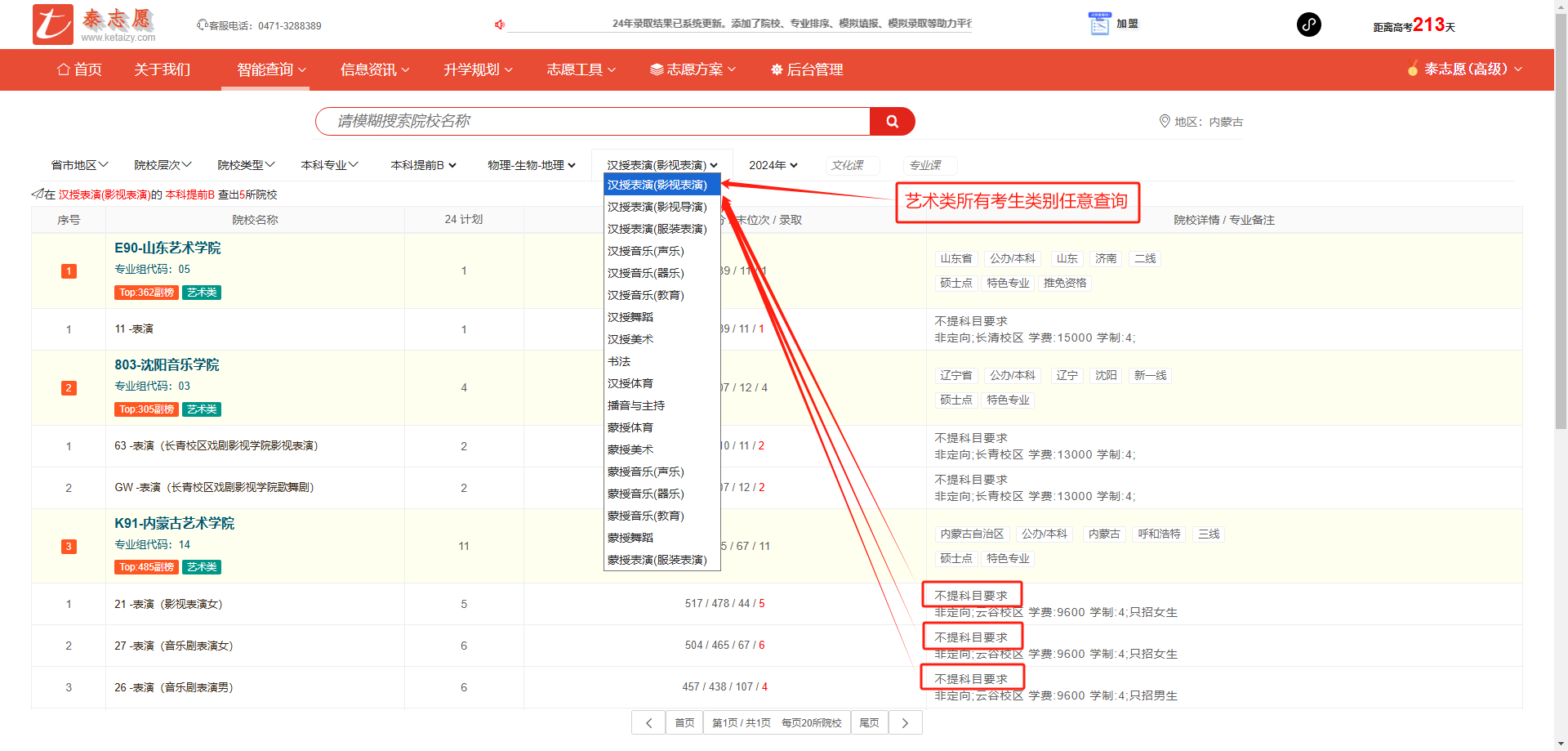Open the E90-山东艺术学院 school link
The image size is (1568, 751).
[167, 248]
